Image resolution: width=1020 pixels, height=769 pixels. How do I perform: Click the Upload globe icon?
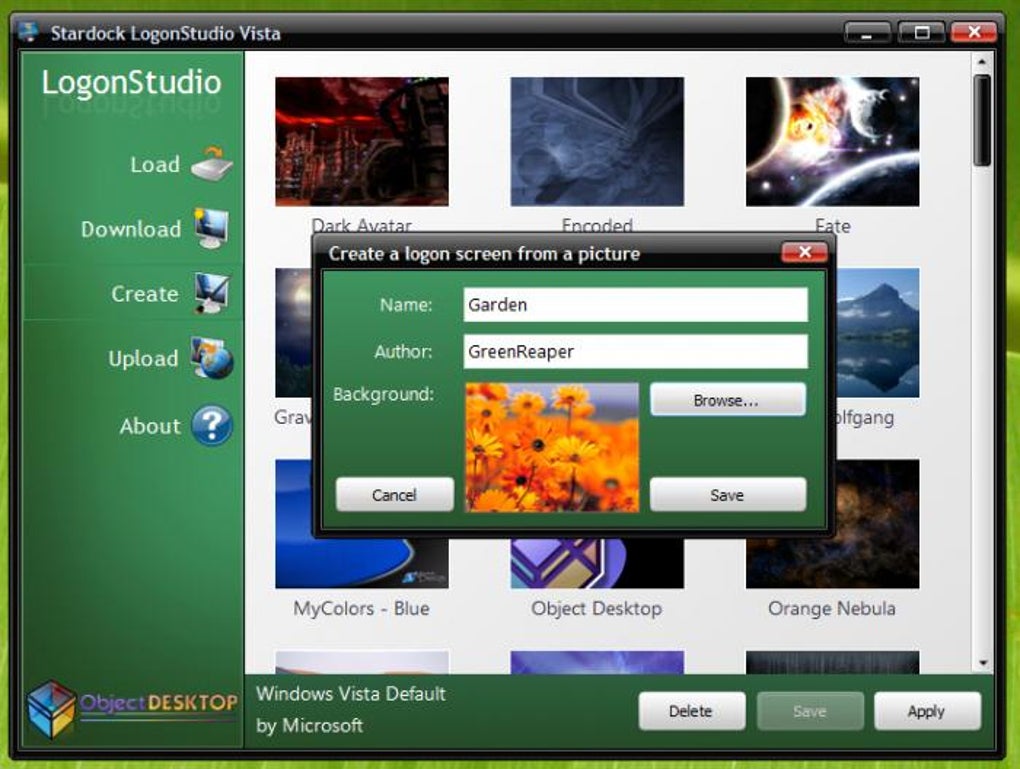tap(212, 358)
